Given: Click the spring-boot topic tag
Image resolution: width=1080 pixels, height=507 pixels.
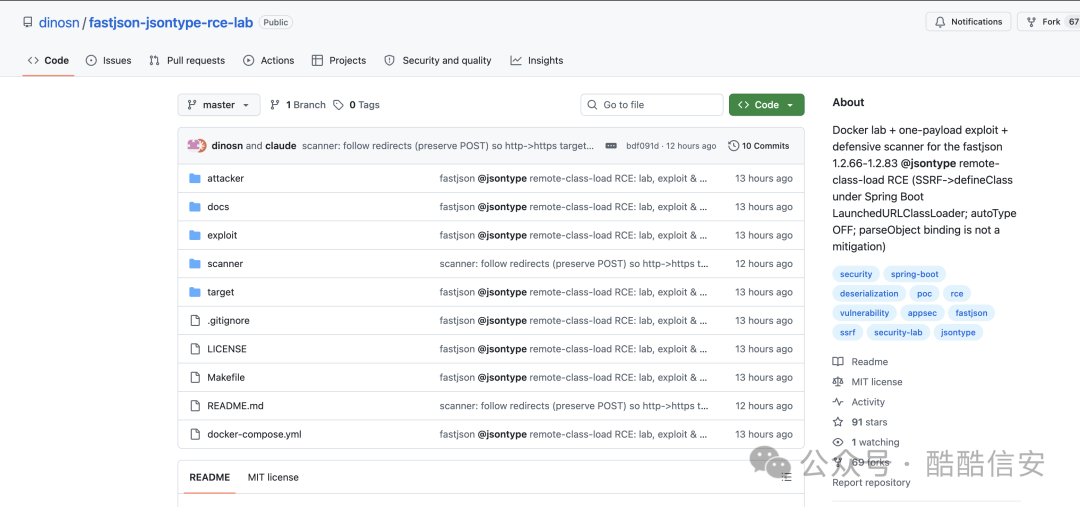Looking at the screenshot, I should click(914, 274).
